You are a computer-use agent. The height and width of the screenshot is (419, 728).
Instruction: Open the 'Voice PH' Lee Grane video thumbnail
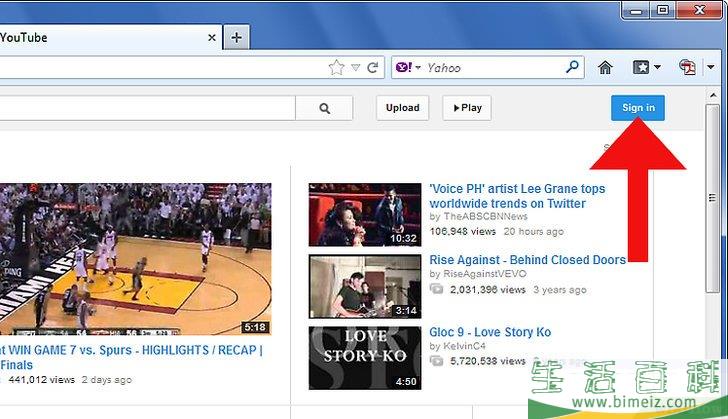(365, 215)
